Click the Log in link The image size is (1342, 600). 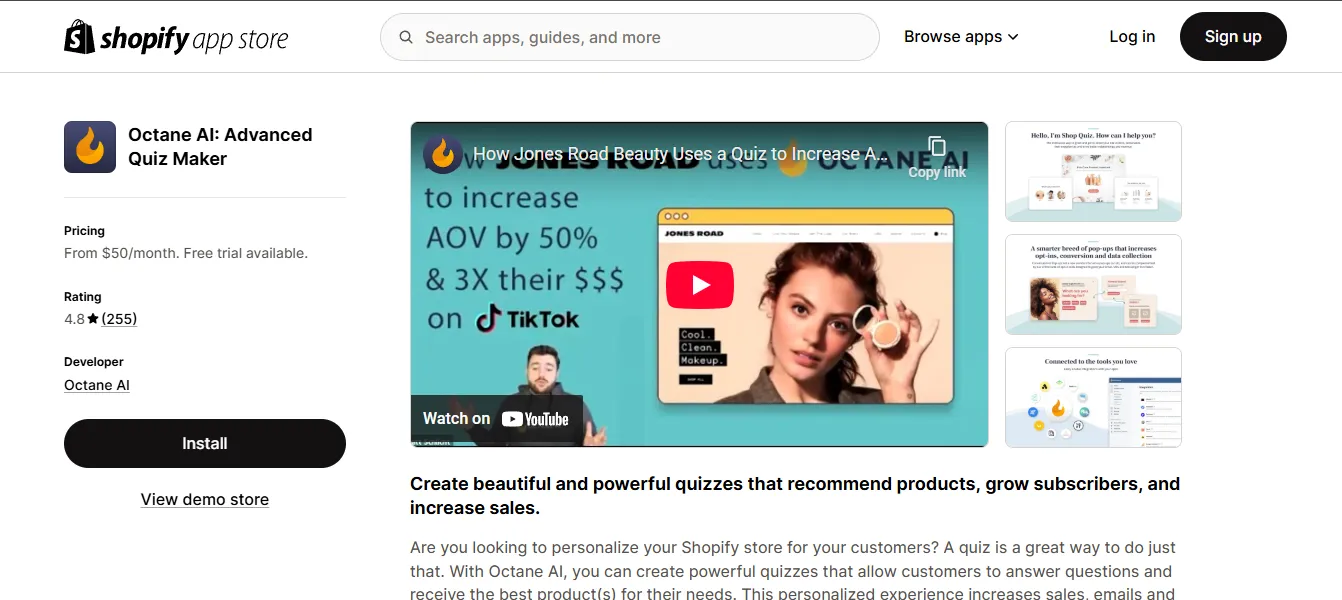coord(1132,37)
